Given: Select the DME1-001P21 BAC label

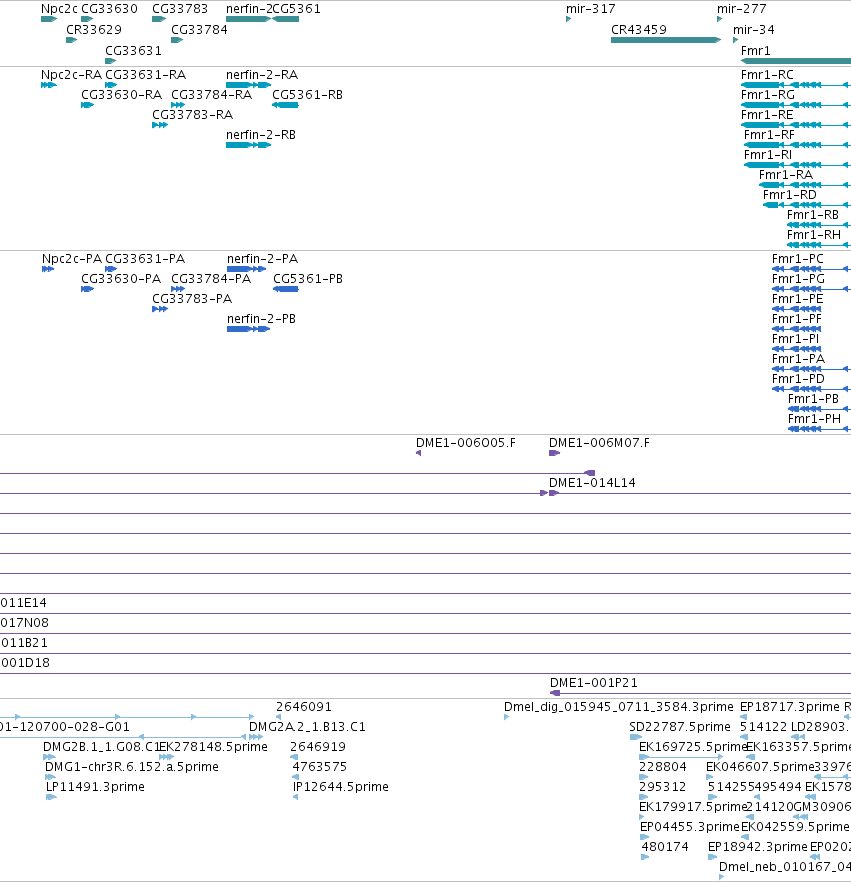Looking at the screenshot, I should (x=593, y=682).
